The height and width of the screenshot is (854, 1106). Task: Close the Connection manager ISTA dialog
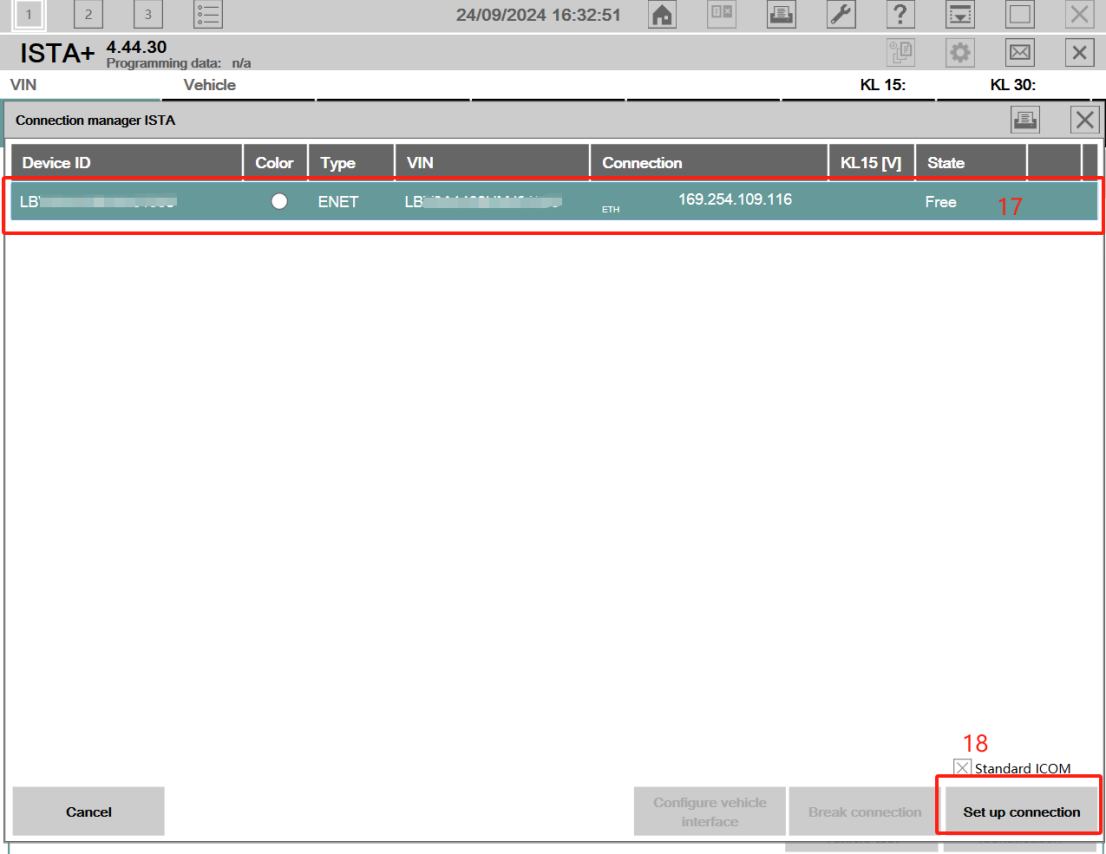pos(1085,121)
